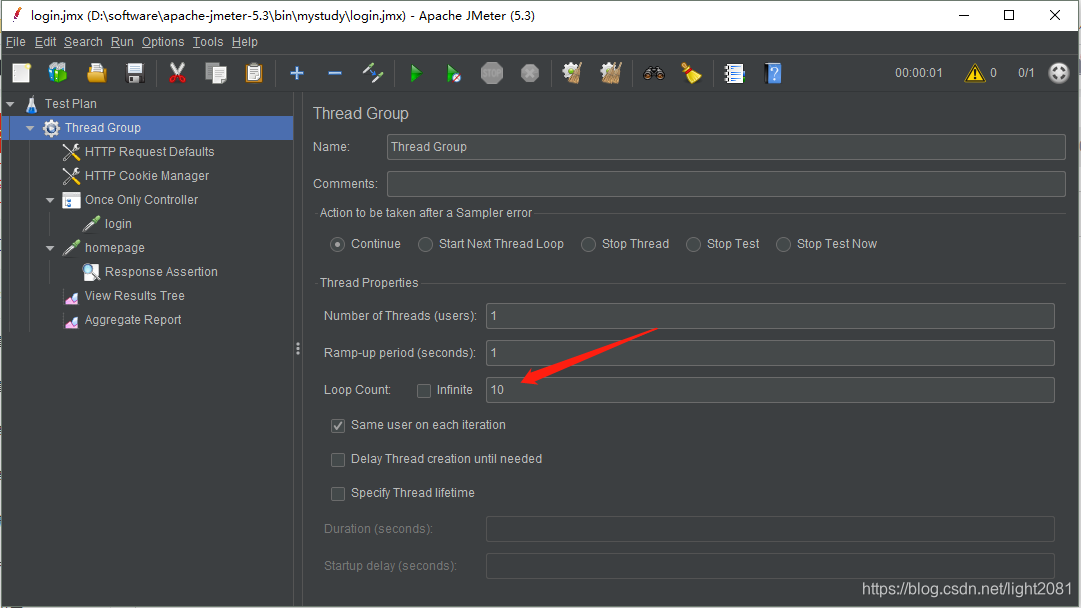The height and width of the screenshot is (608, 1081).
Task: Open the Help menu
Action: click(245, 42)
